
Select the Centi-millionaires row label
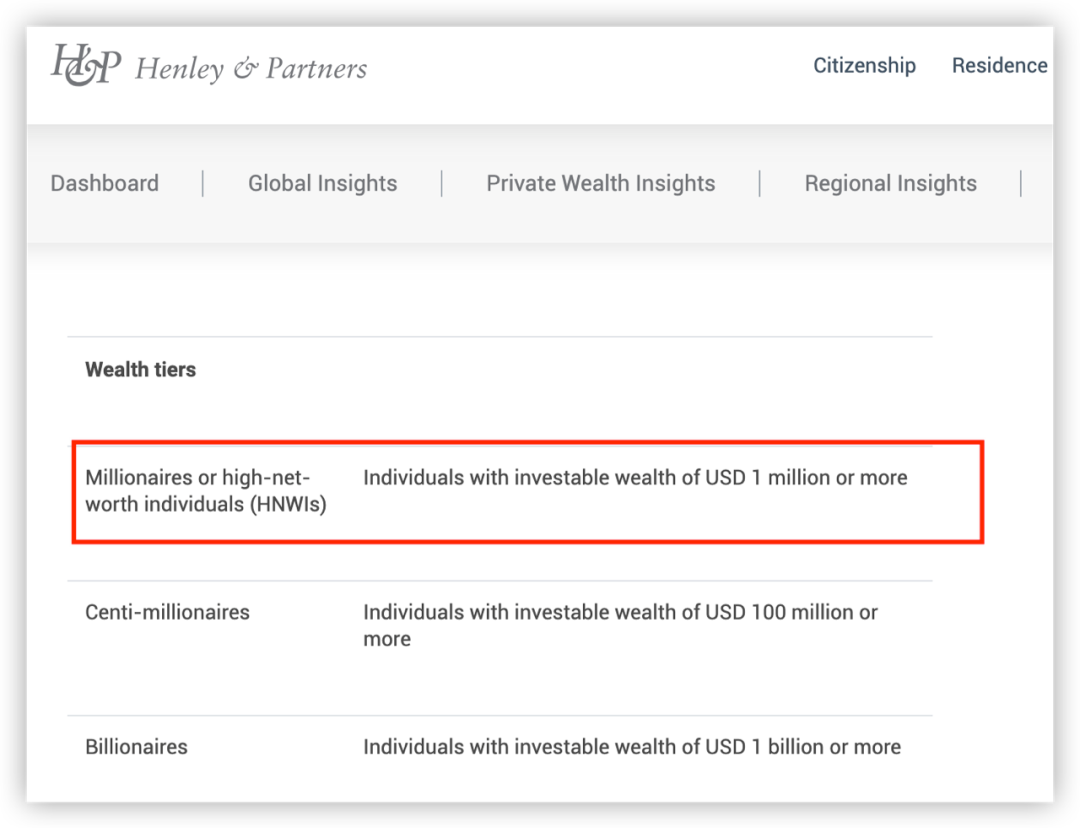coord(167,612)
